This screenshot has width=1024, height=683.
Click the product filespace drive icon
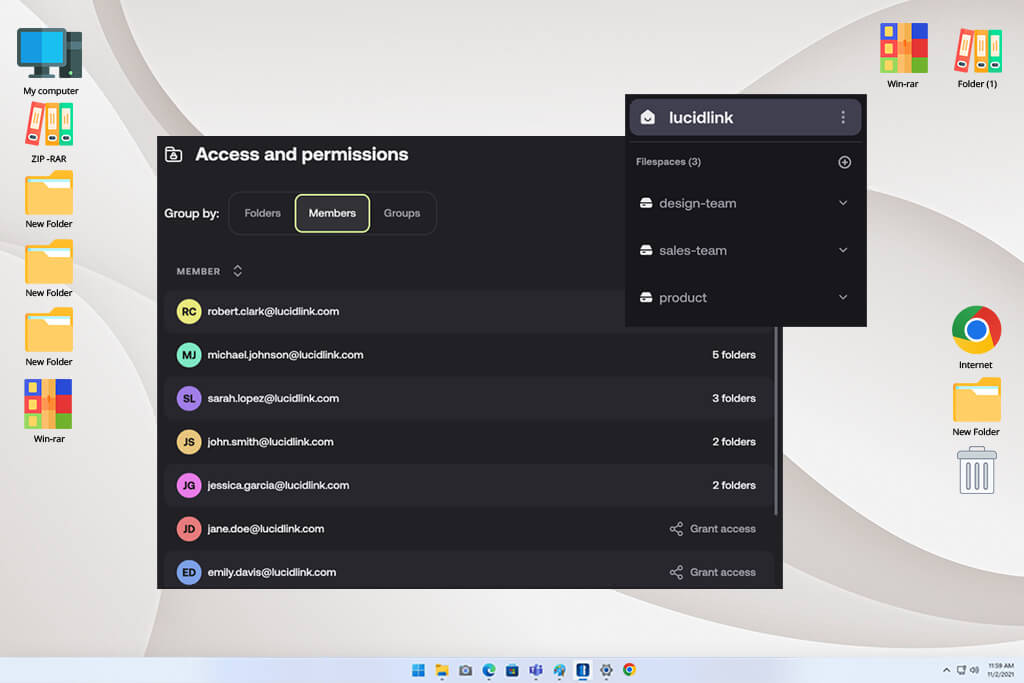[646, 297]
